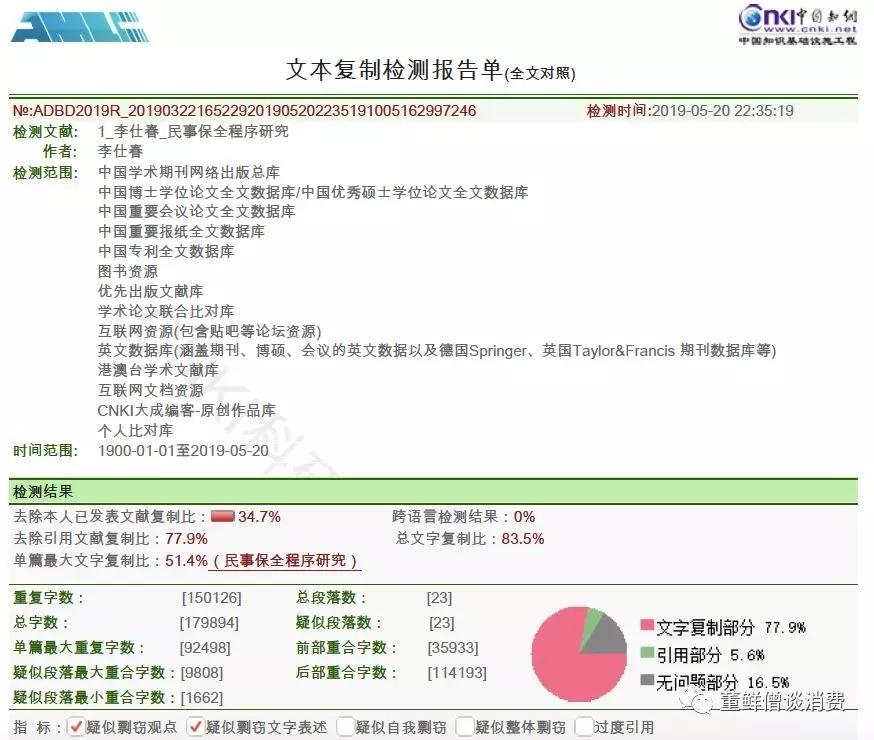
Task: Enable the 疑似整体剽窃 checkbox
Action: point(465,727)
